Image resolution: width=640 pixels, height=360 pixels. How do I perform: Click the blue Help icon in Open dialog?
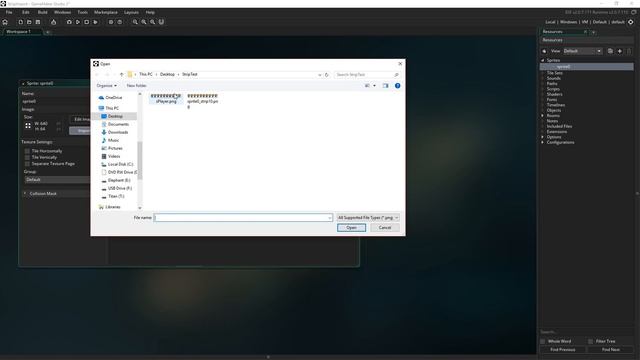[x=398, y=86]
